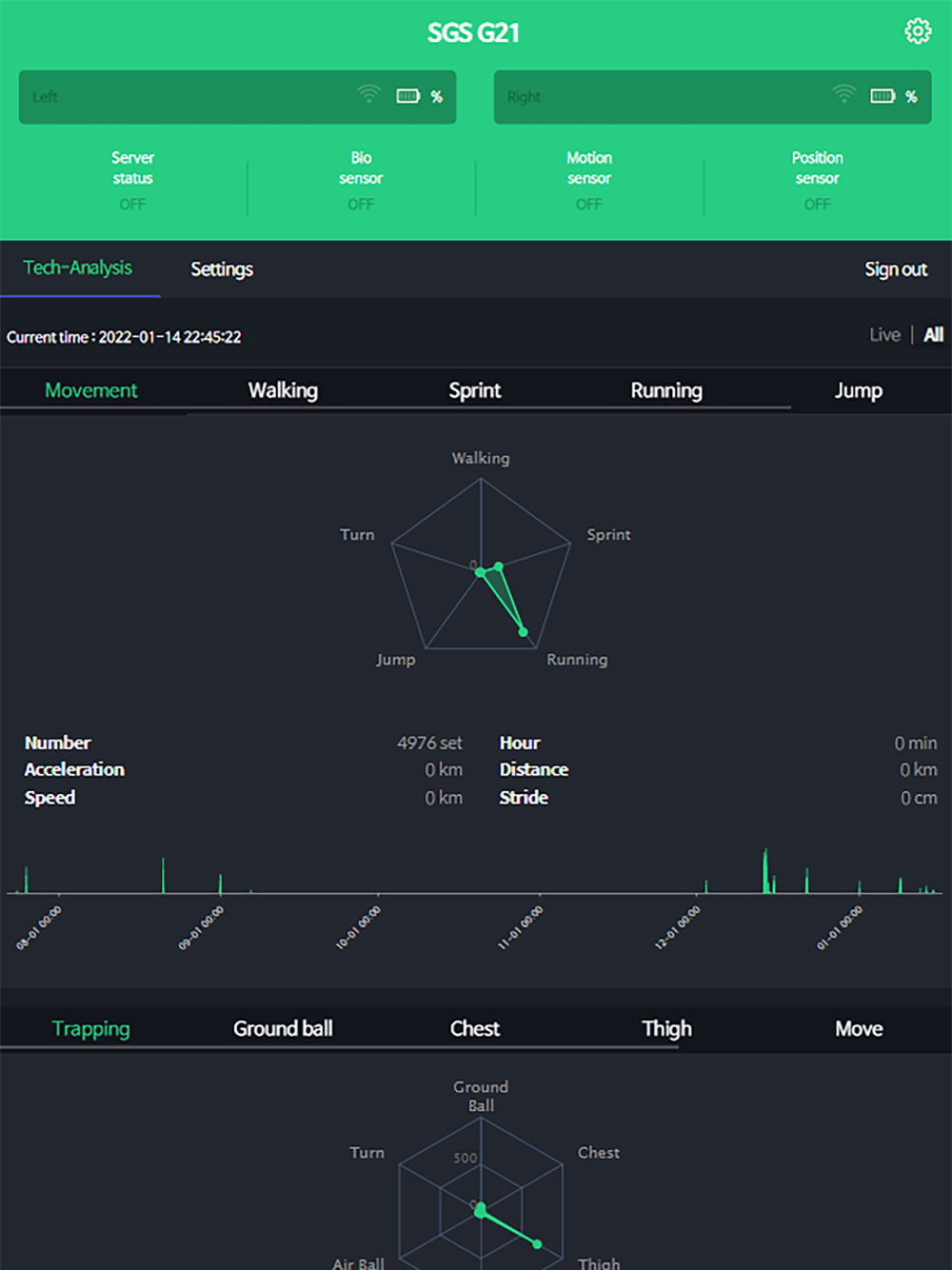The width and height of the screenshot is (952, 1270).
Task: Click the 10-01 00:00 timeline label
Action: (358, 928)
